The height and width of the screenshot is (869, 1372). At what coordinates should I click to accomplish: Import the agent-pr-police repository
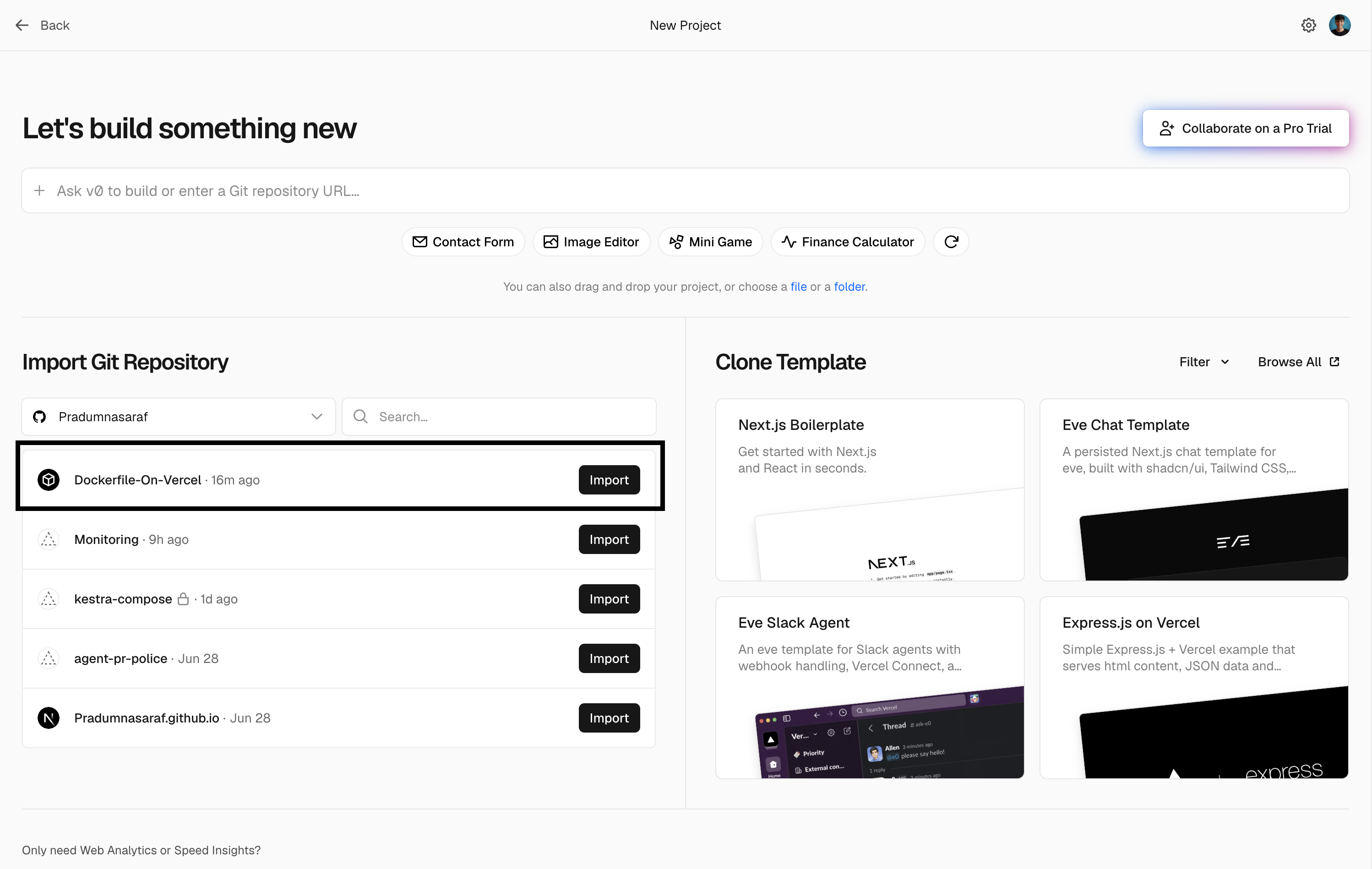pyautogui.click(x=609, y=658)
